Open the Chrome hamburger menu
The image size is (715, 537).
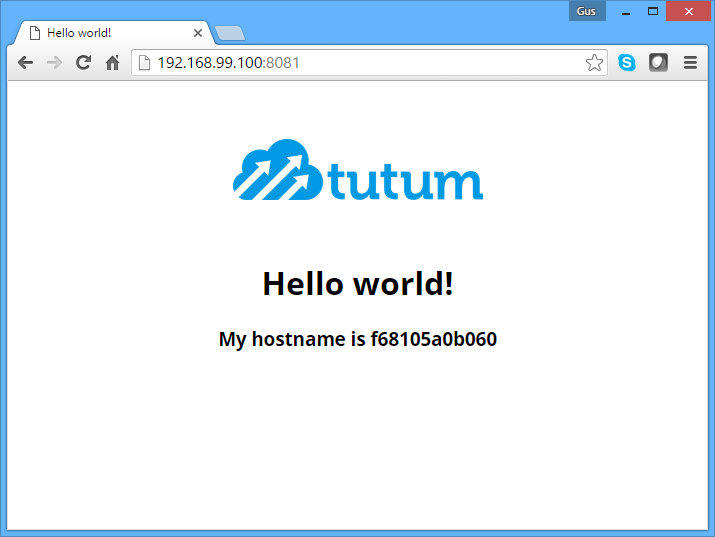[690, 63]
